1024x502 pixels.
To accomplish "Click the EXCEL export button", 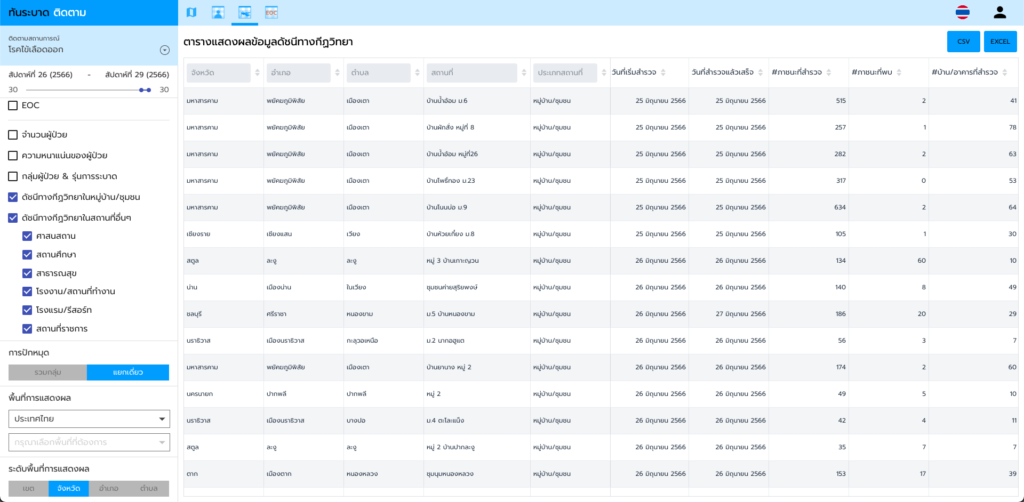I will point(1000,41).
